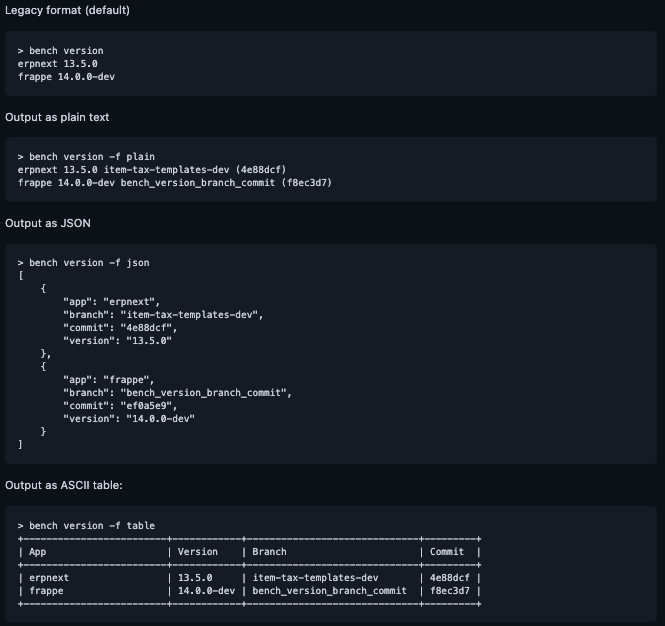Click the JSON line "version": "14.0.0-dev"
This screenshot has height=626, width=665.
(129, 419)
